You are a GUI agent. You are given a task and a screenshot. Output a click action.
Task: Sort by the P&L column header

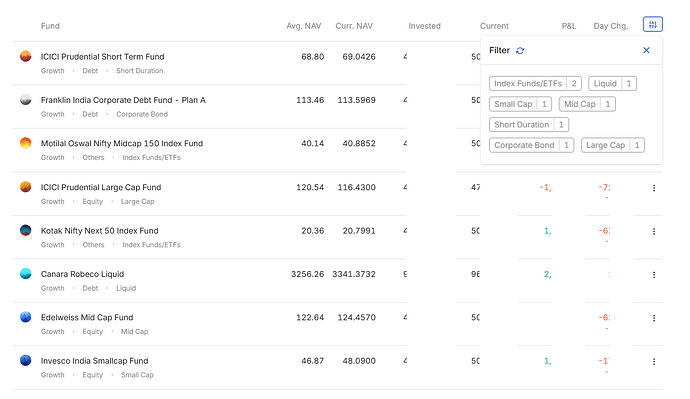point(569,26)
